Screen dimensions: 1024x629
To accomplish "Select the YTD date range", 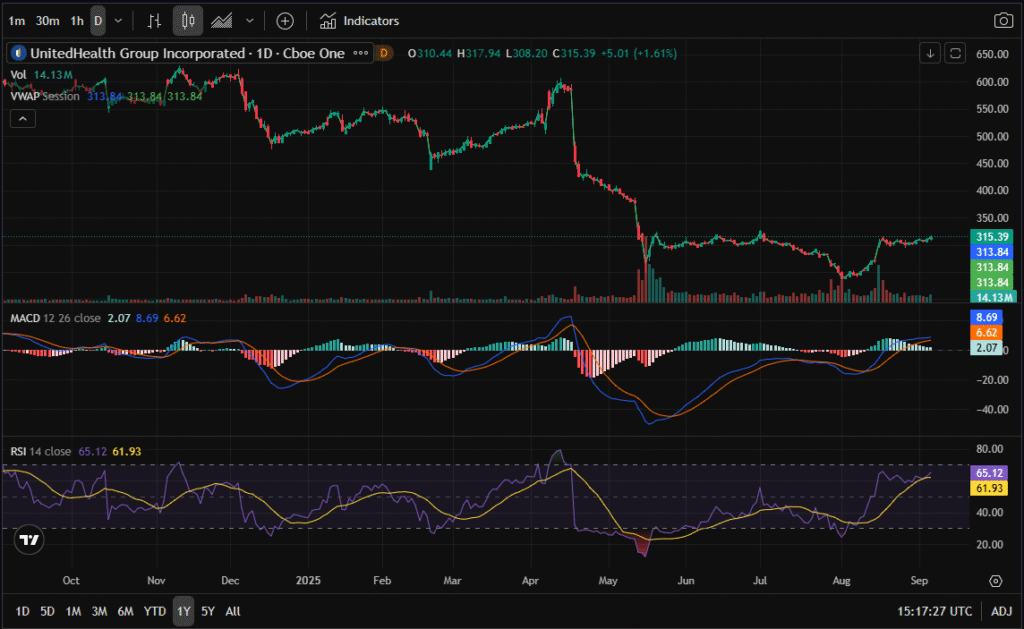I will click(x=155, y=611).
